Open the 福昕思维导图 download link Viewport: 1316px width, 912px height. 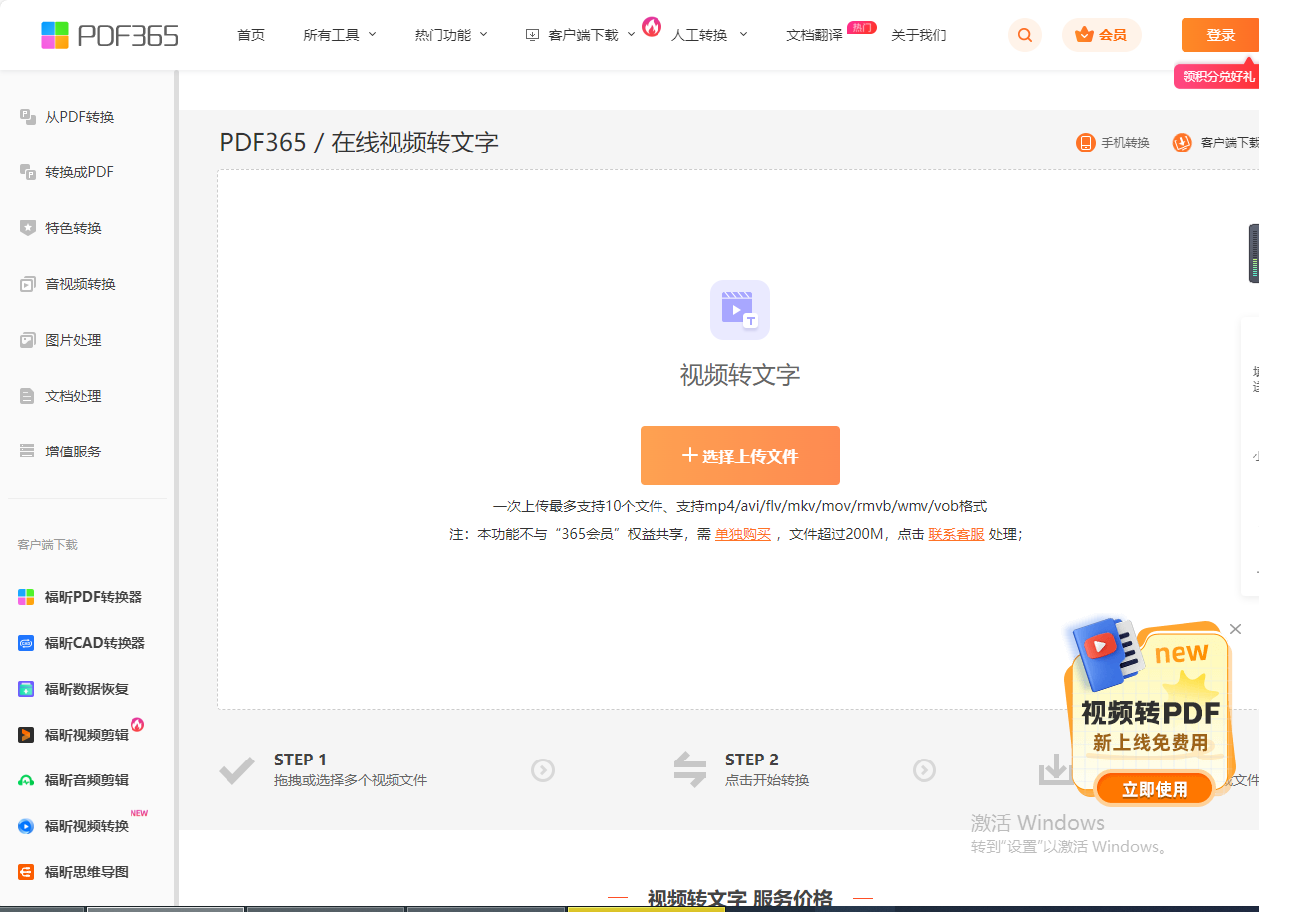point(87,872)
